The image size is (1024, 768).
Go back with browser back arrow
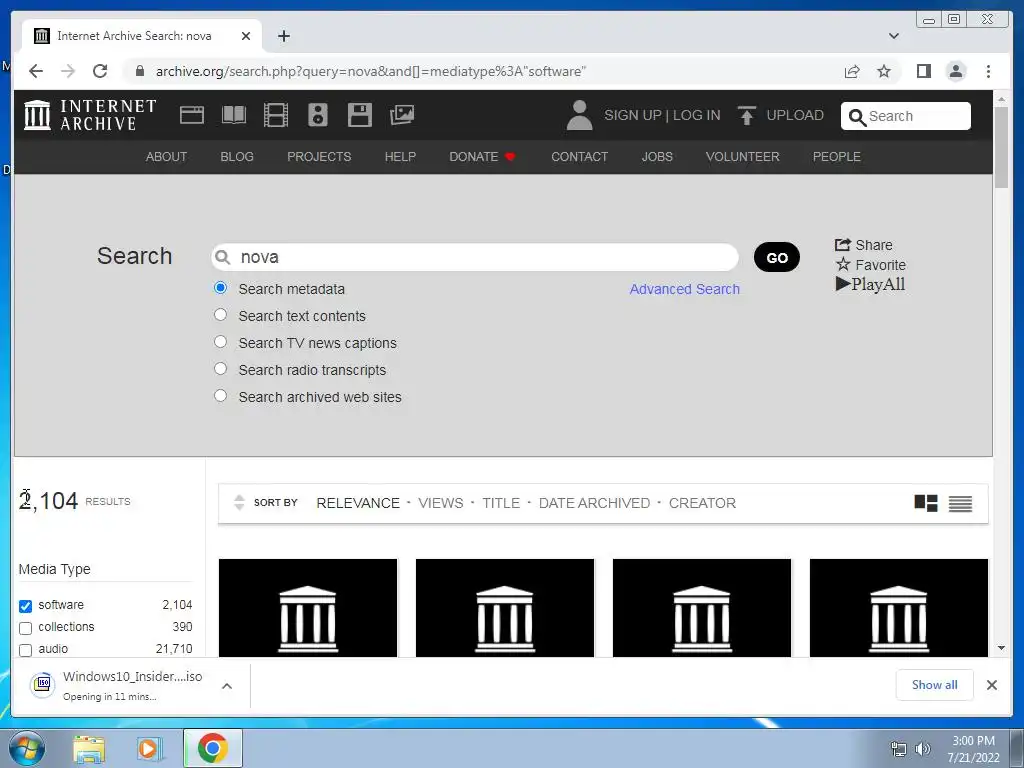point(36,71)
